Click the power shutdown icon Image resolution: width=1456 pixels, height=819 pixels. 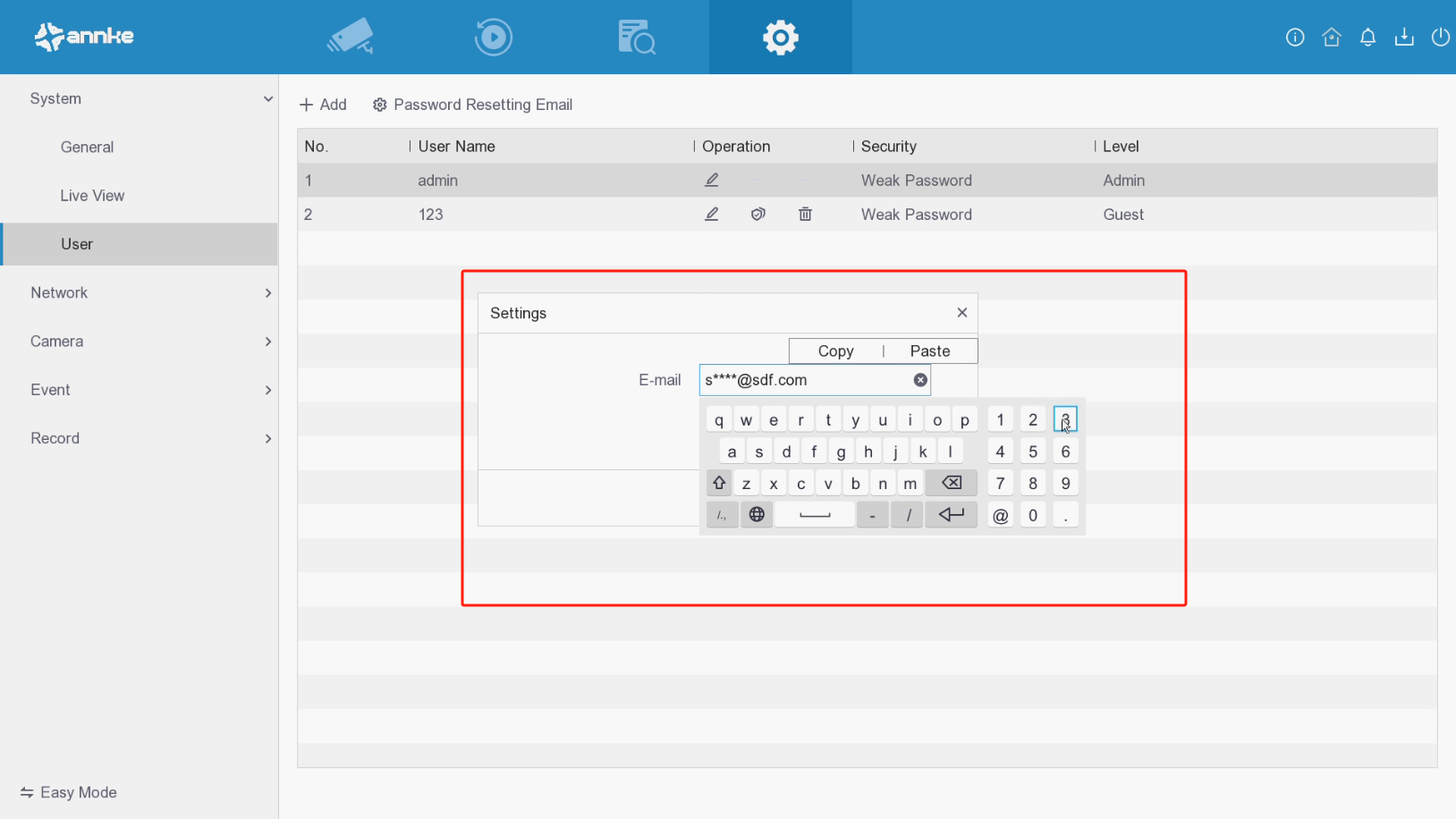pos(1440,37)
